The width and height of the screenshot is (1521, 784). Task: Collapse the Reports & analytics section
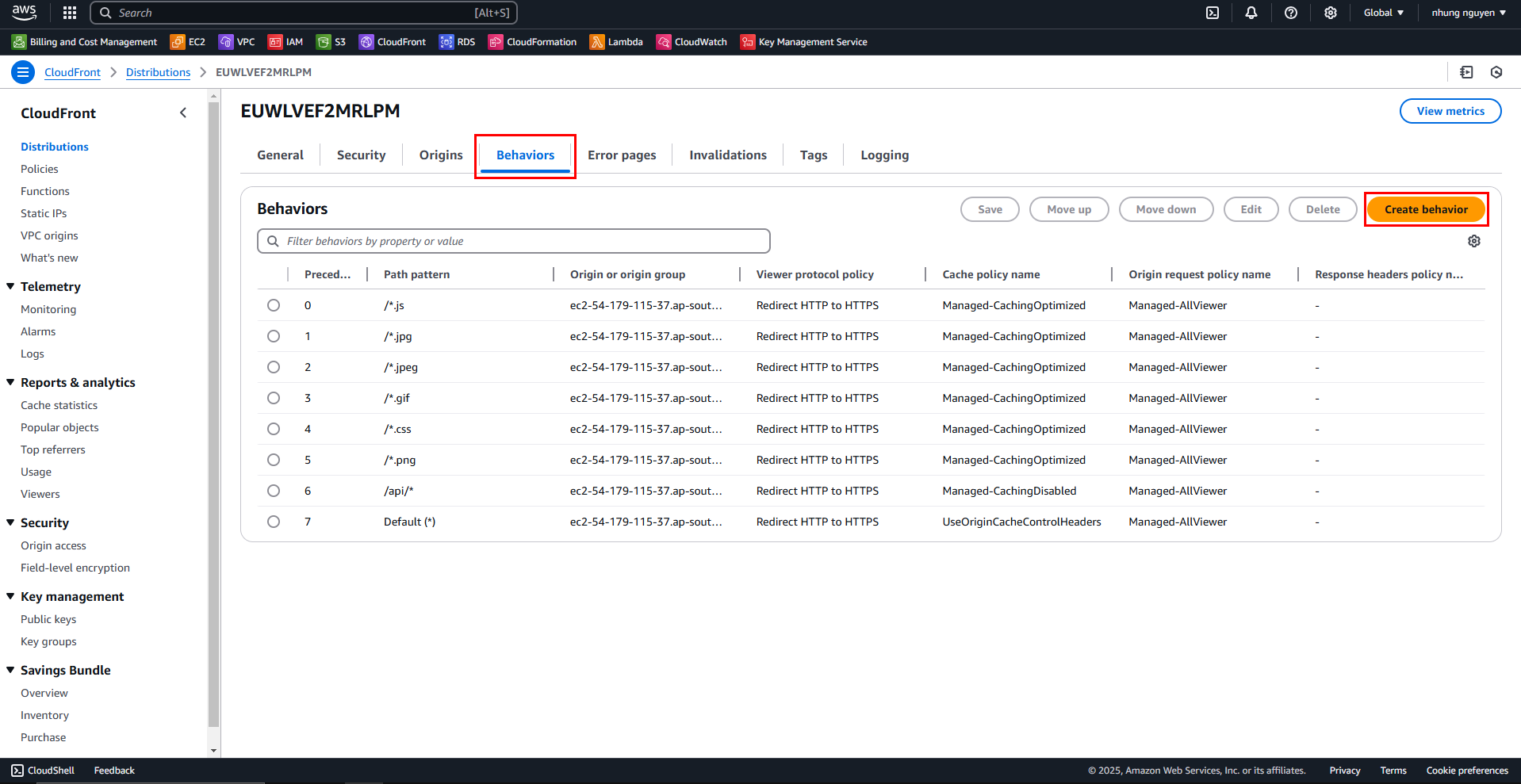(x=11, y=382)
